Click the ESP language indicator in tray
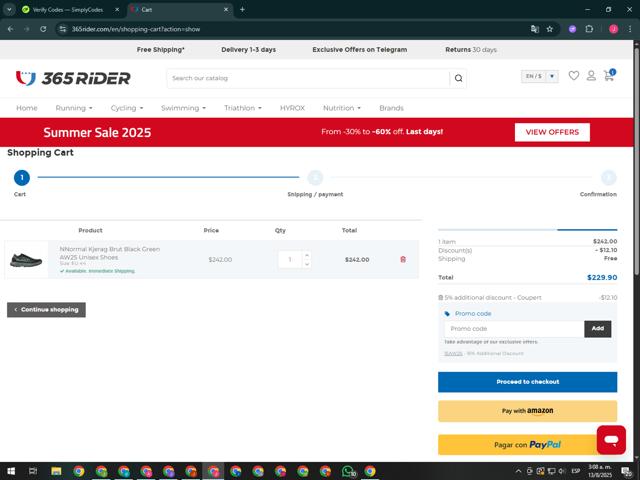 [x=576, y=471]
